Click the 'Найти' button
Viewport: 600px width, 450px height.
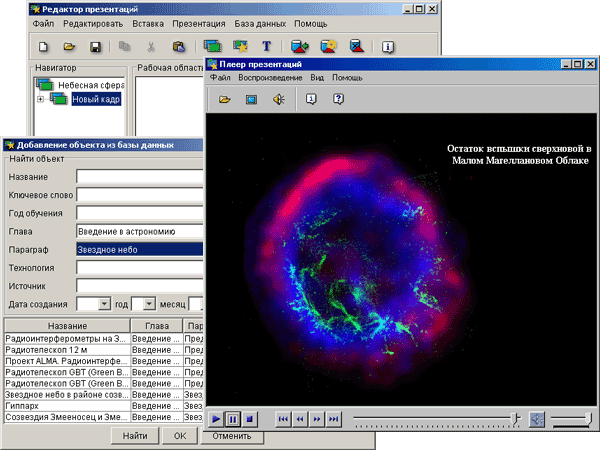click(x=135, y=436)
